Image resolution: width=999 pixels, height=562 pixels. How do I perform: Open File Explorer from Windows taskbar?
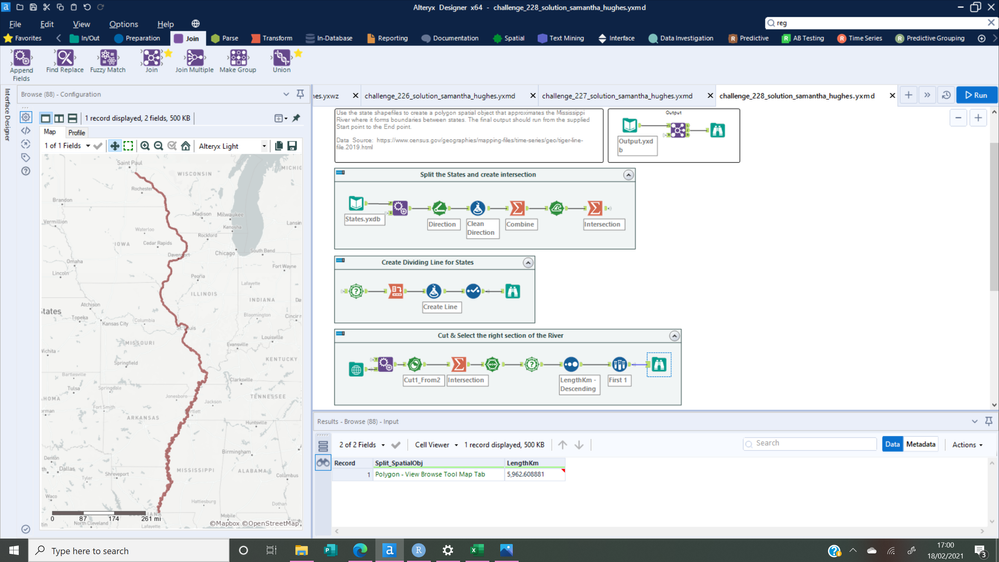(301, 550)
